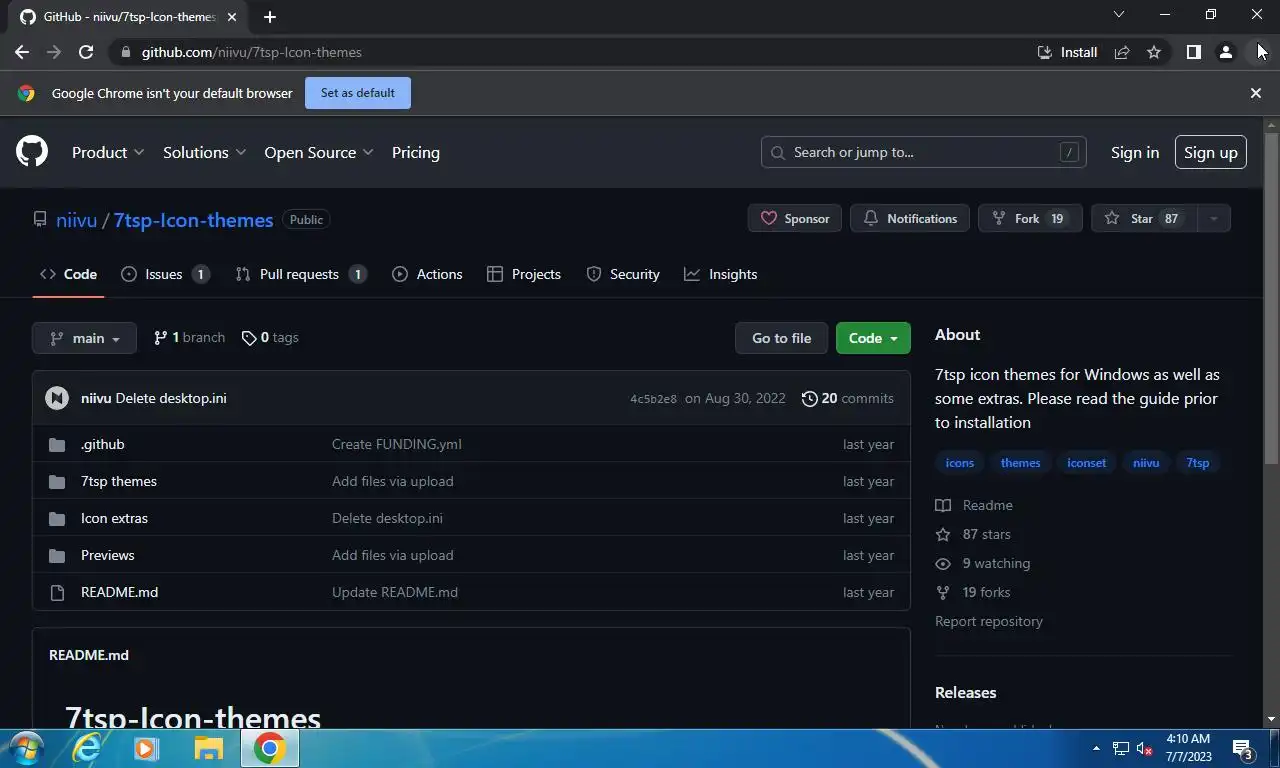Image resolution: width=1280 pixels, height=768 pixels.
Task: Select the 7tsp topic tag
Action: click(x=1198, y=463)
